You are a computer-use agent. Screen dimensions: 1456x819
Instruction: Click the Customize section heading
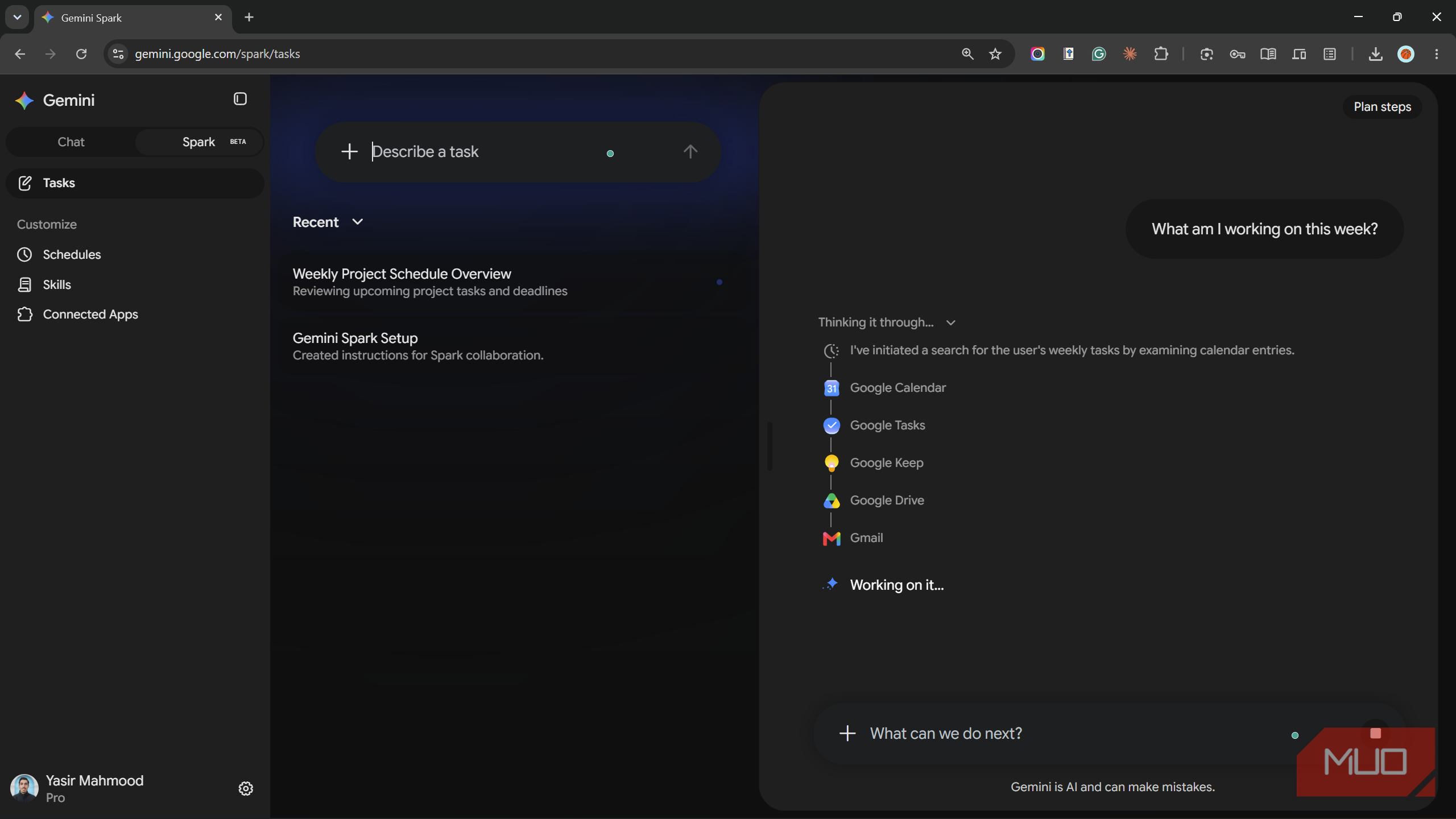47,224
